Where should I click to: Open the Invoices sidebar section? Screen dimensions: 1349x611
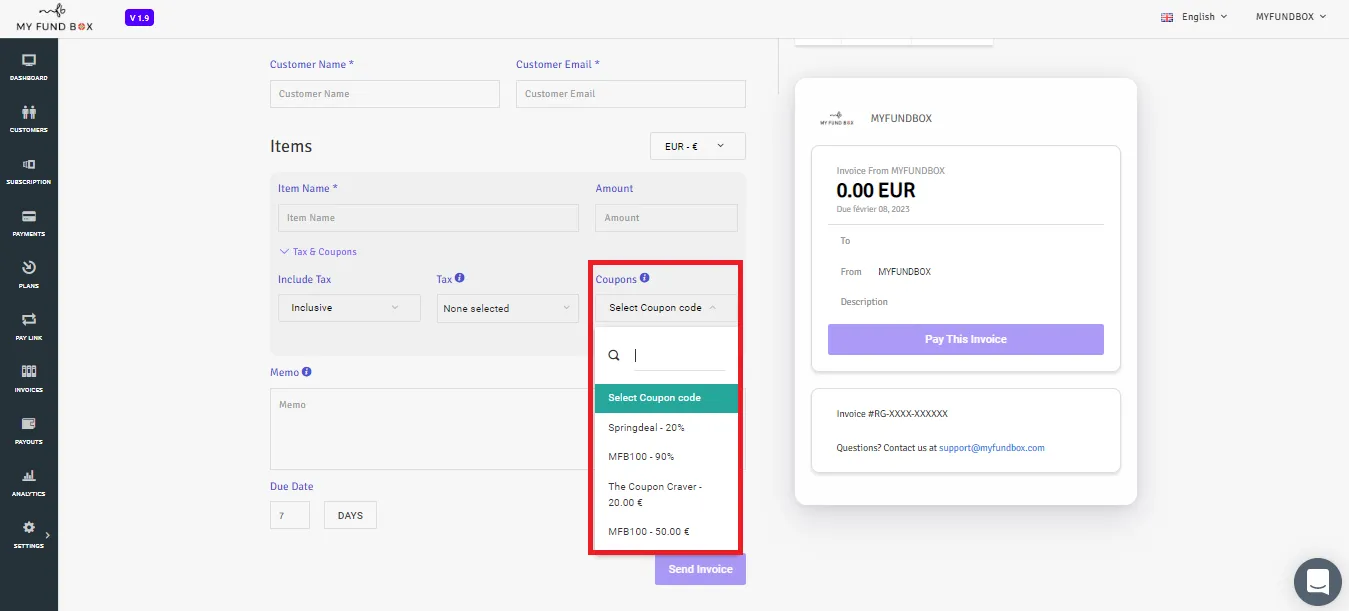[x=29, y=378]
